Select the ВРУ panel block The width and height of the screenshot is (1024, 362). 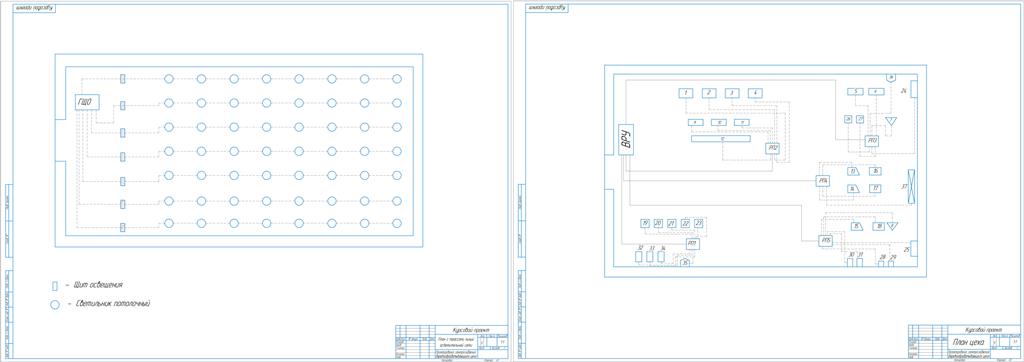coord(626,139)
